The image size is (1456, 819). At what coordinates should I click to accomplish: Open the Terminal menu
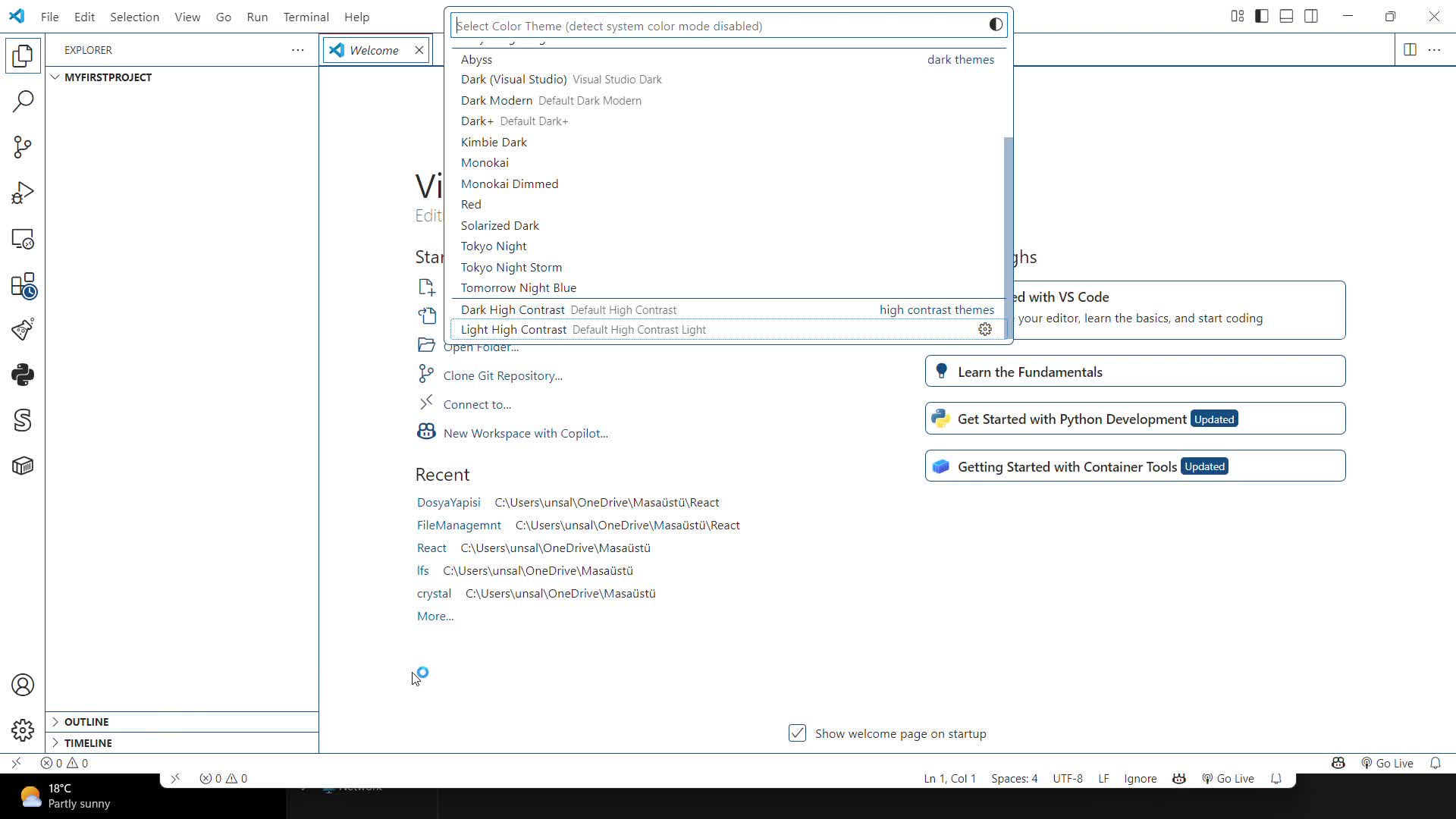306,17
